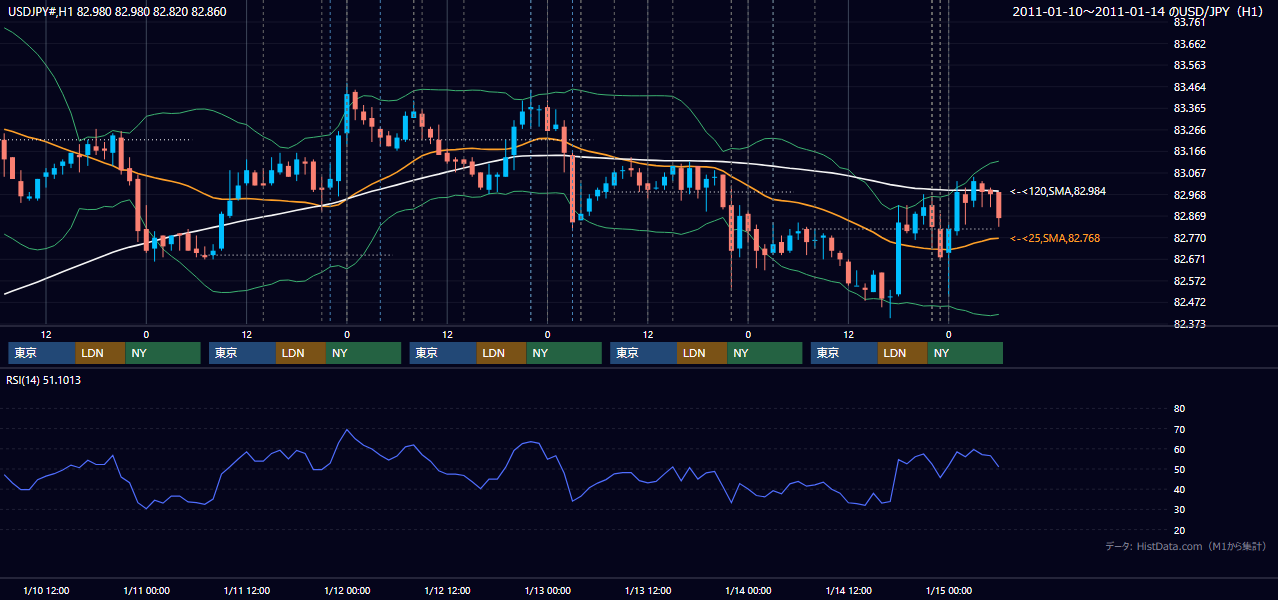This screenshot has height=600, width=1278.
Task: Select price level 83.067 on the axis
Action: [1190, 173]
